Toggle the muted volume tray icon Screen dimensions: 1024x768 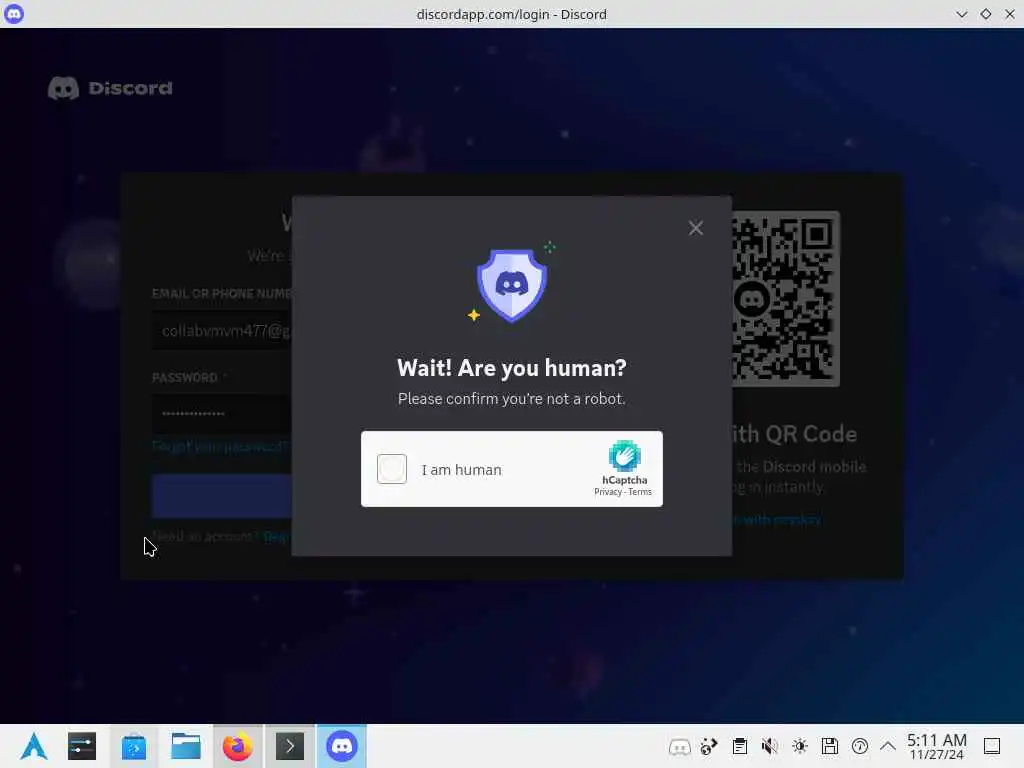pos(770,746)
